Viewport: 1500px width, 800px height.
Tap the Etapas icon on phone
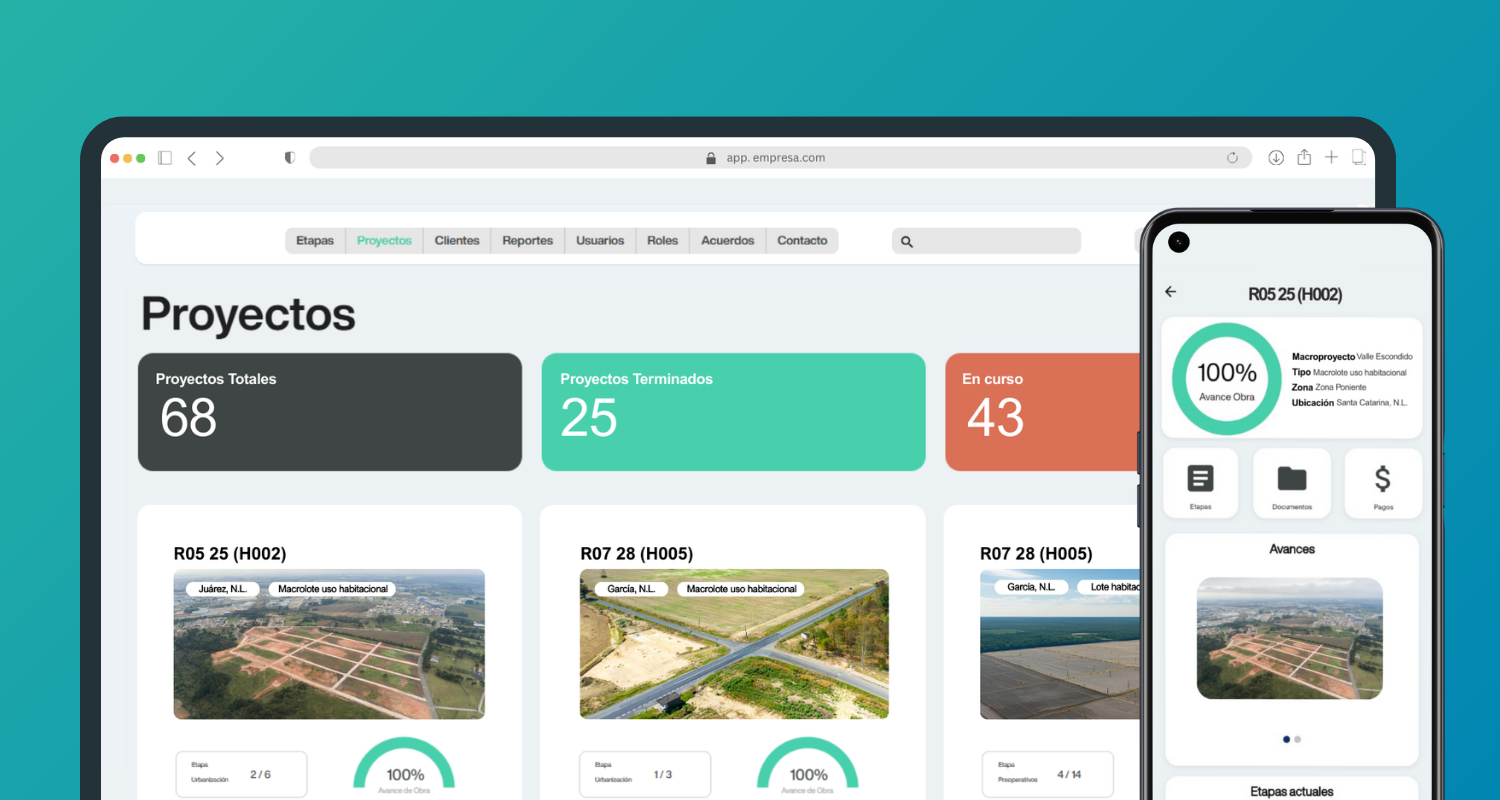click(x=1200, y=482)
